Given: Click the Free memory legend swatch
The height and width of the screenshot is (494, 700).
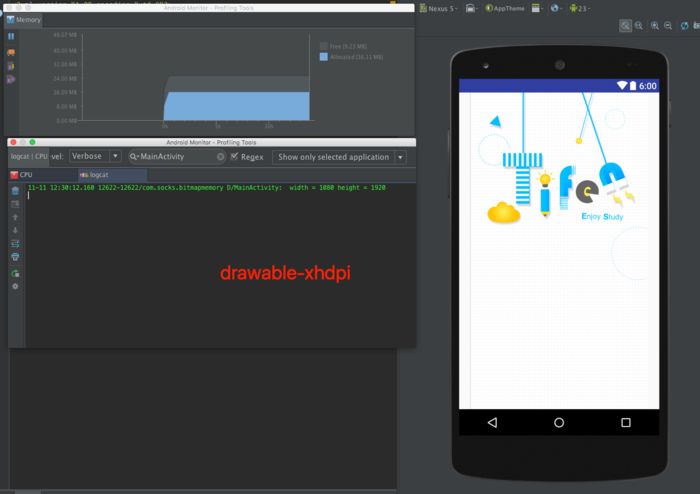Looking at the screenshot, I should click(x=324, y=46).
